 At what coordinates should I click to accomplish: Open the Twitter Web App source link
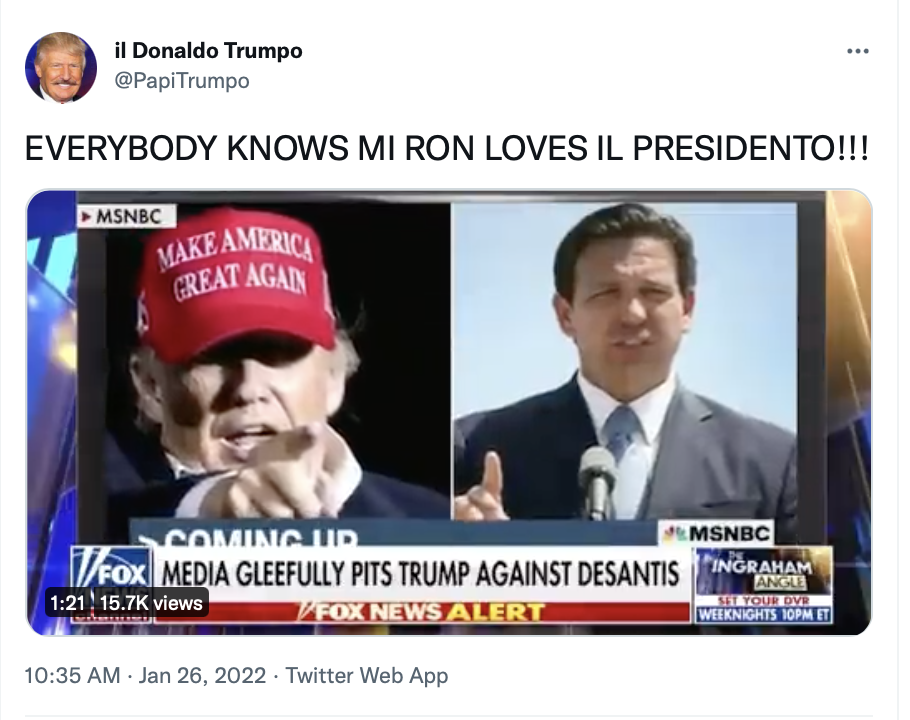(x=367, y=676)
